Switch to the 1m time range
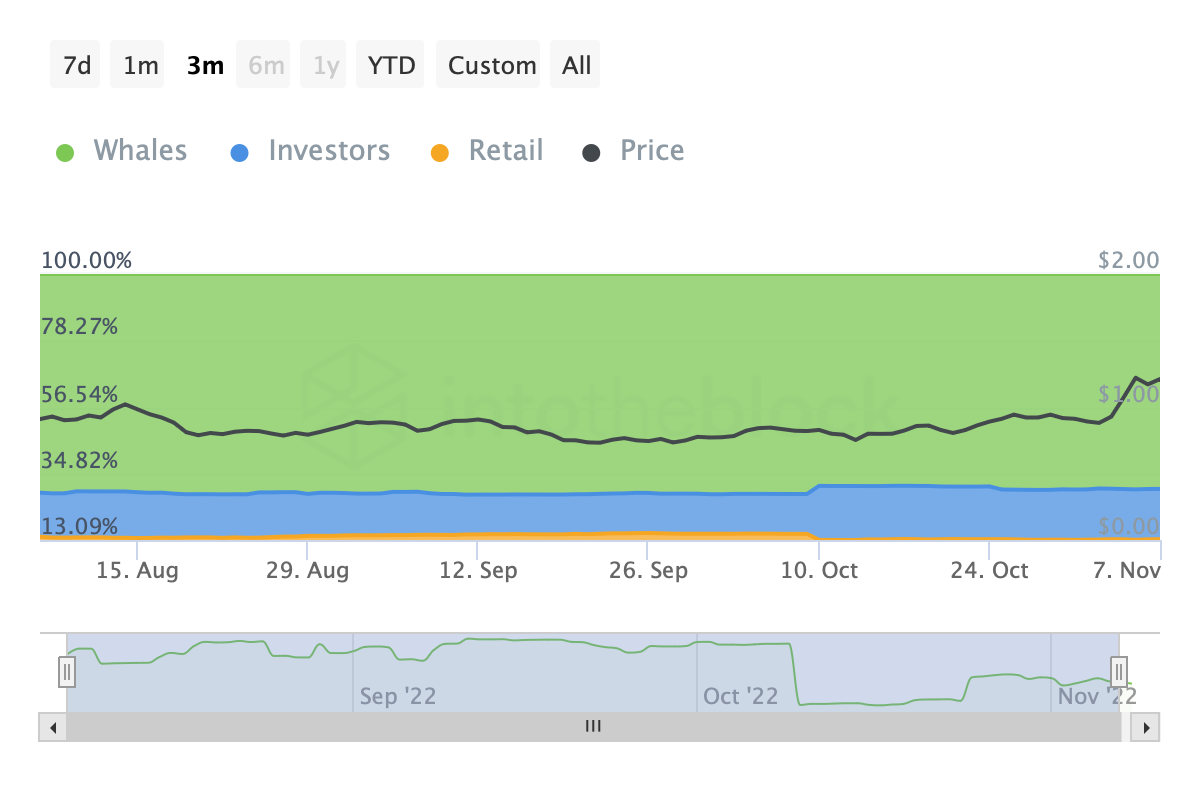The image size is (1200, 800). point(141,66)
